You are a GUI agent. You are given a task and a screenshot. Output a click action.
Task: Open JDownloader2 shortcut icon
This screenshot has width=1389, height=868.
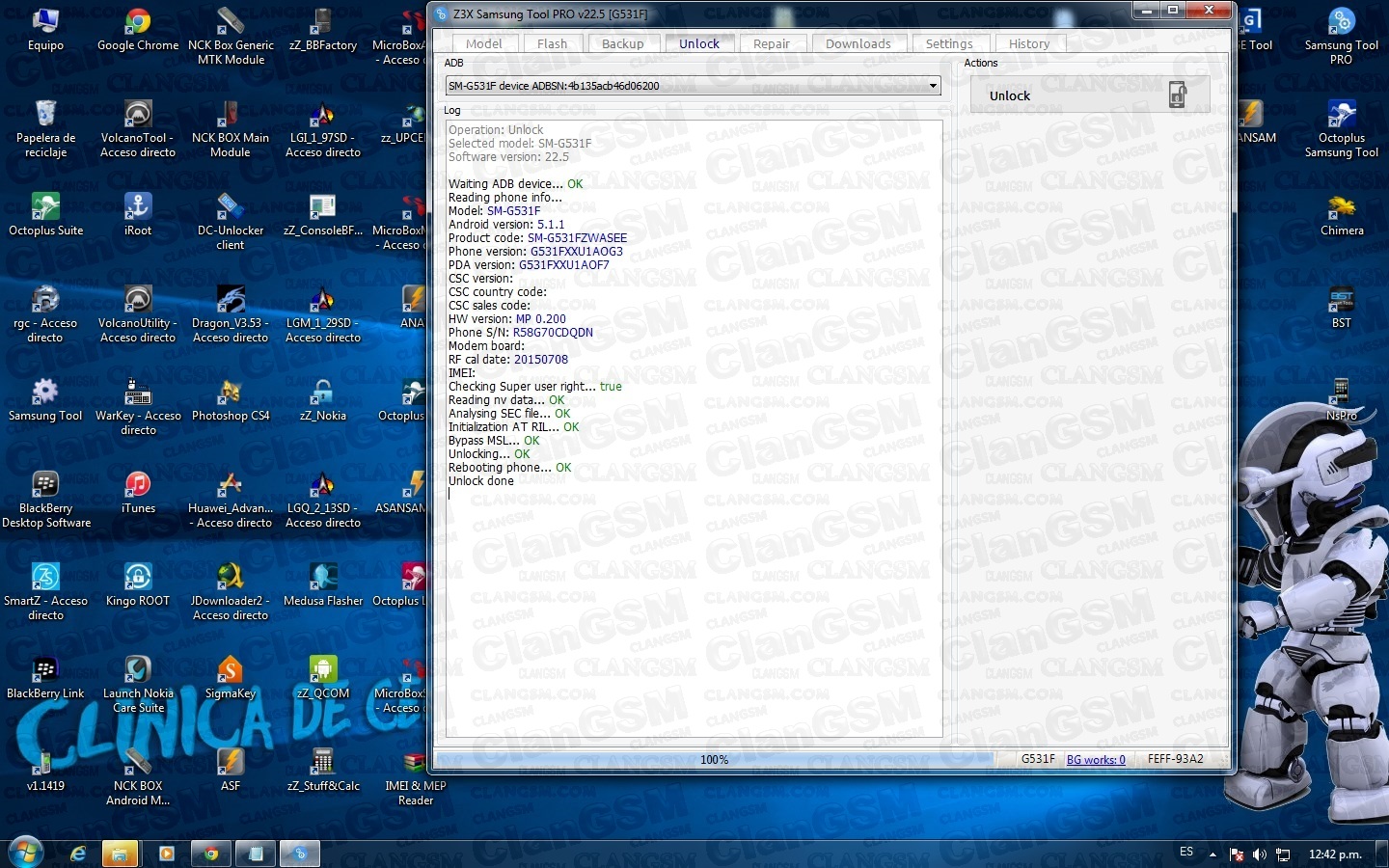[231, 592]
